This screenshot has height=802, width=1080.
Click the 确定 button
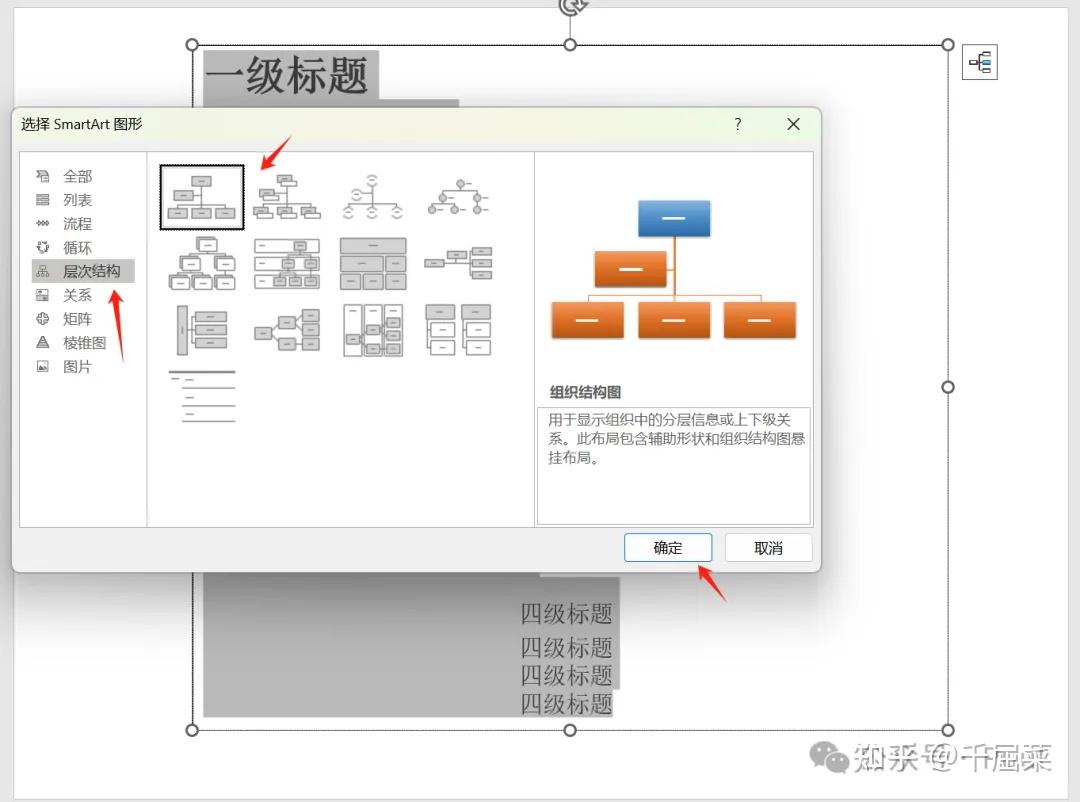point(667,547)
